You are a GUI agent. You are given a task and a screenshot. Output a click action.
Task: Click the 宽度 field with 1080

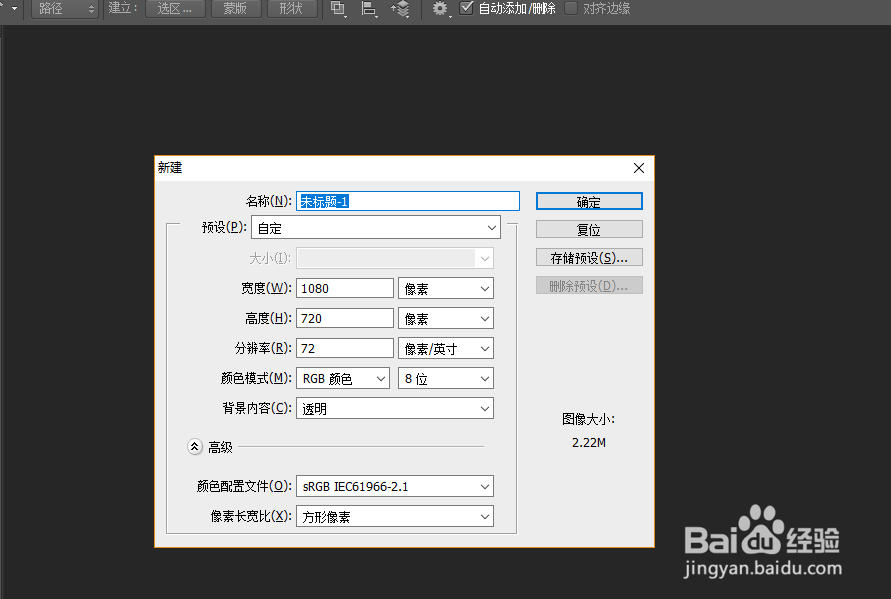344,288
